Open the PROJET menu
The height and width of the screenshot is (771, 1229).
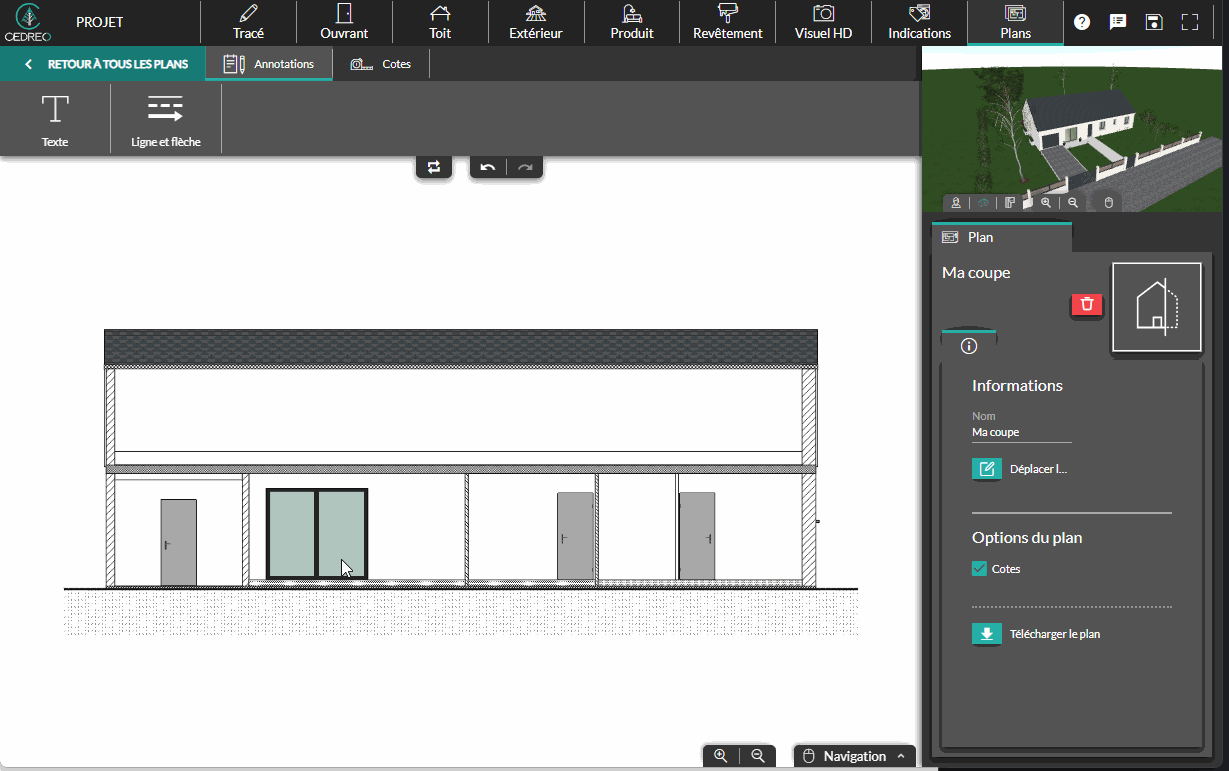(100, 22)
